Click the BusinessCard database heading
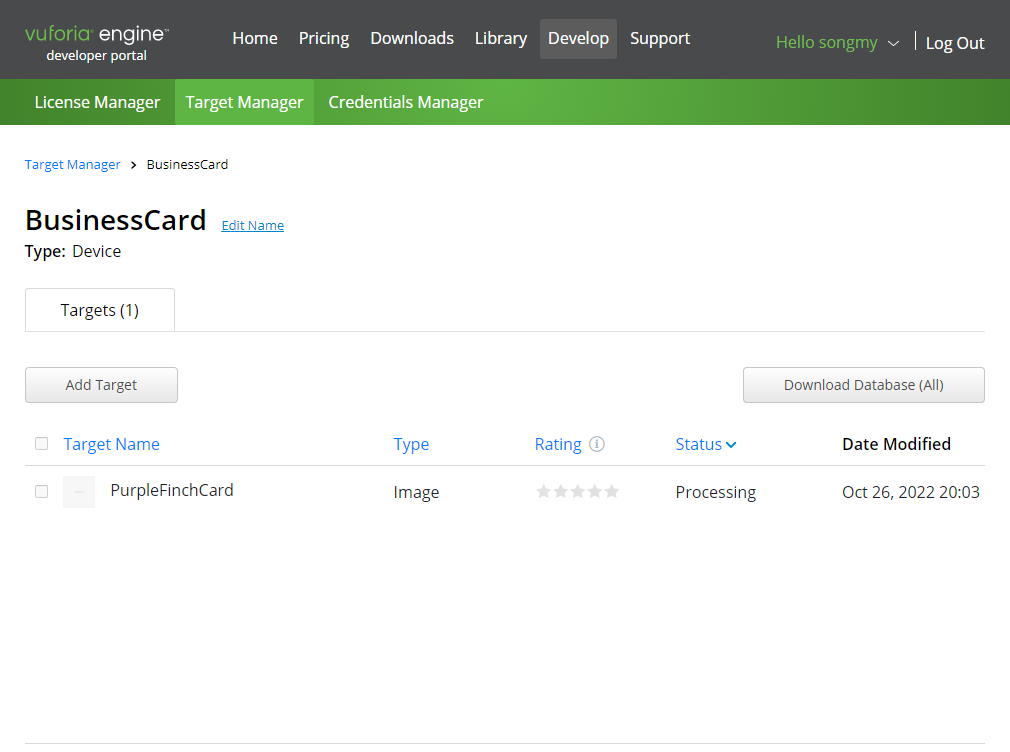Viewport: 1010px width, 752px height. coord(116,220)
